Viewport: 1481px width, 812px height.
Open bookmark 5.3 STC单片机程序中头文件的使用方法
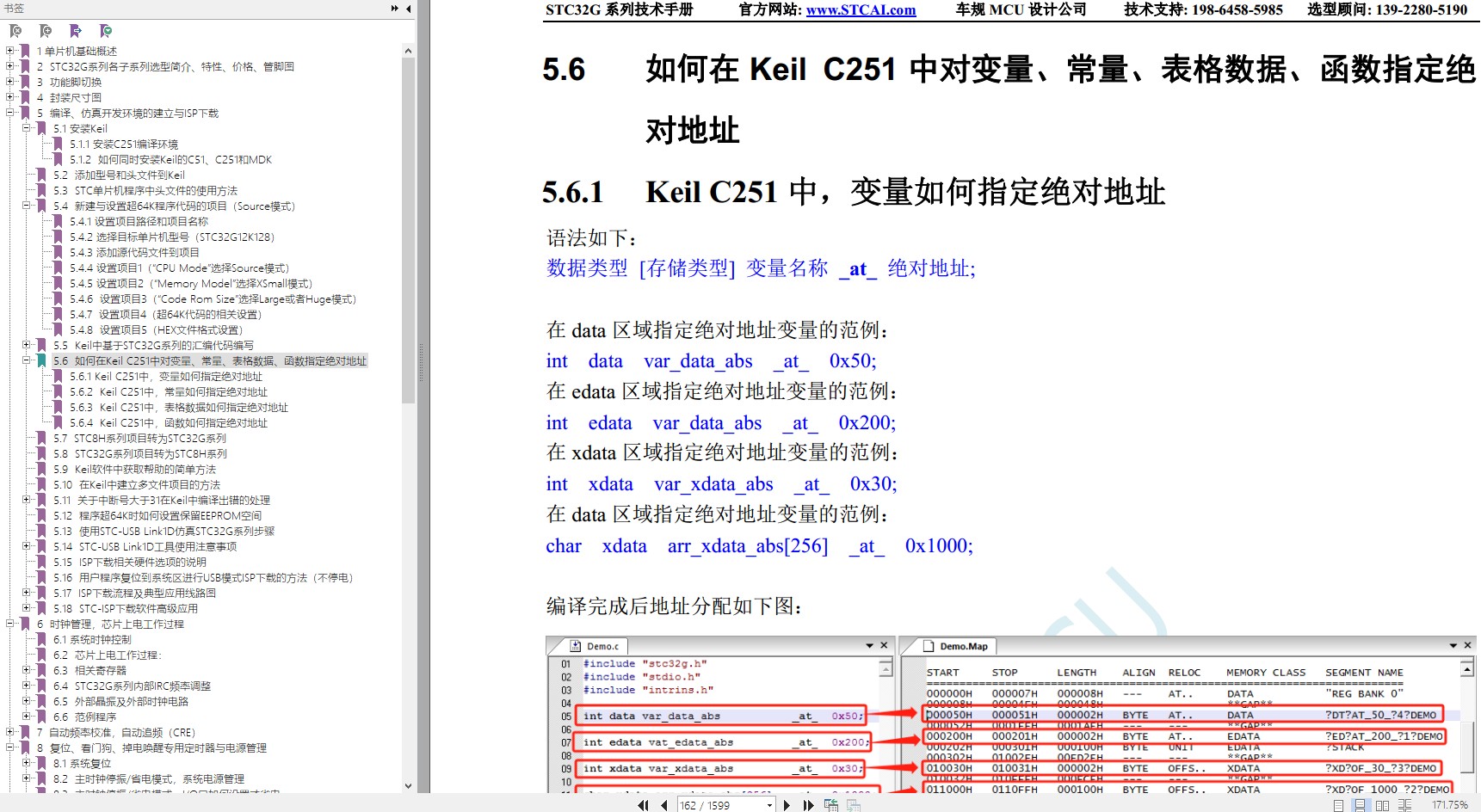click(145, 191)
